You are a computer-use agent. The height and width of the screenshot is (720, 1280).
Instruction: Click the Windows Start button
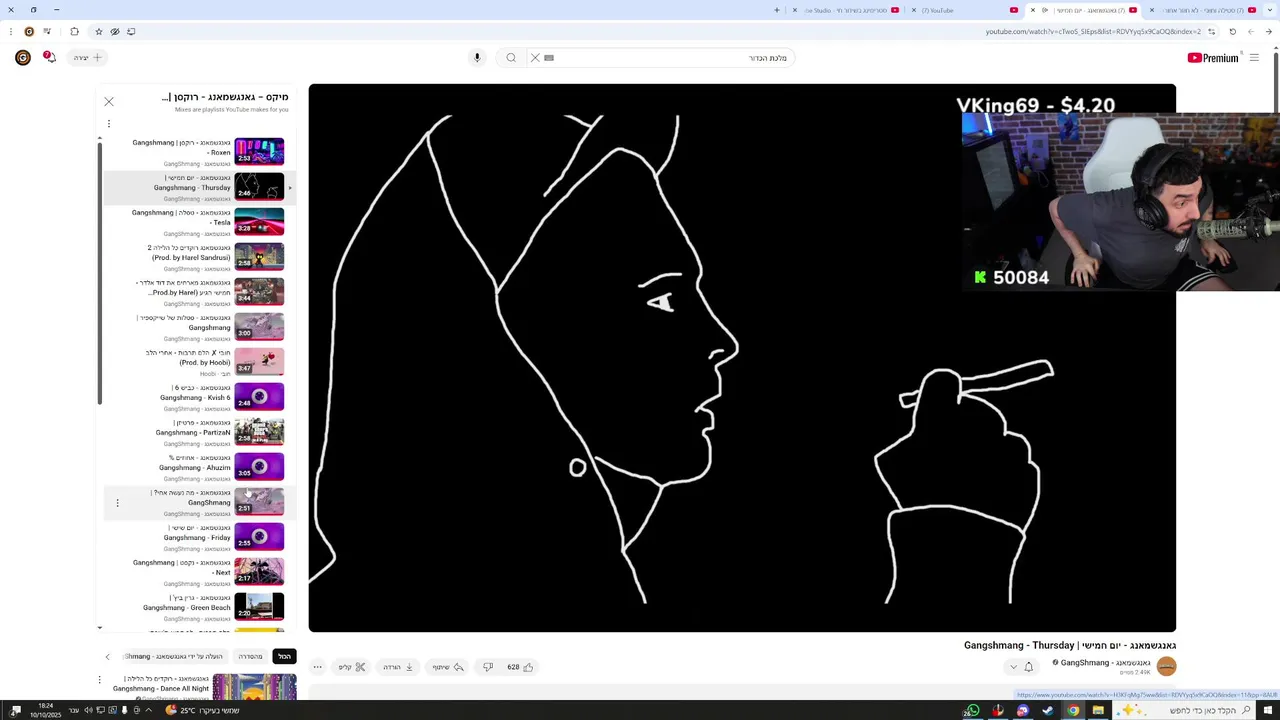[x=1268, y=711]
